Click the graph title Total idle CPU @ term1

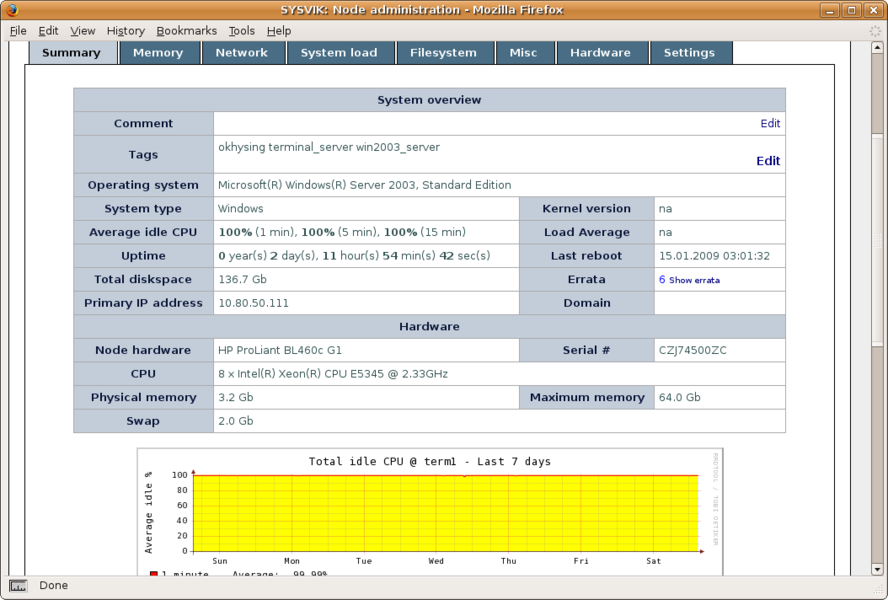(x=430, y=461)
